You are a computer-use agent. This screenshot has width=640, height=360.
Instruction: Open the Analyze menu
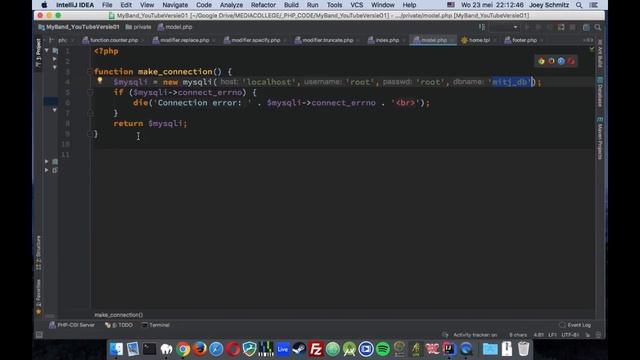[231, 5]
